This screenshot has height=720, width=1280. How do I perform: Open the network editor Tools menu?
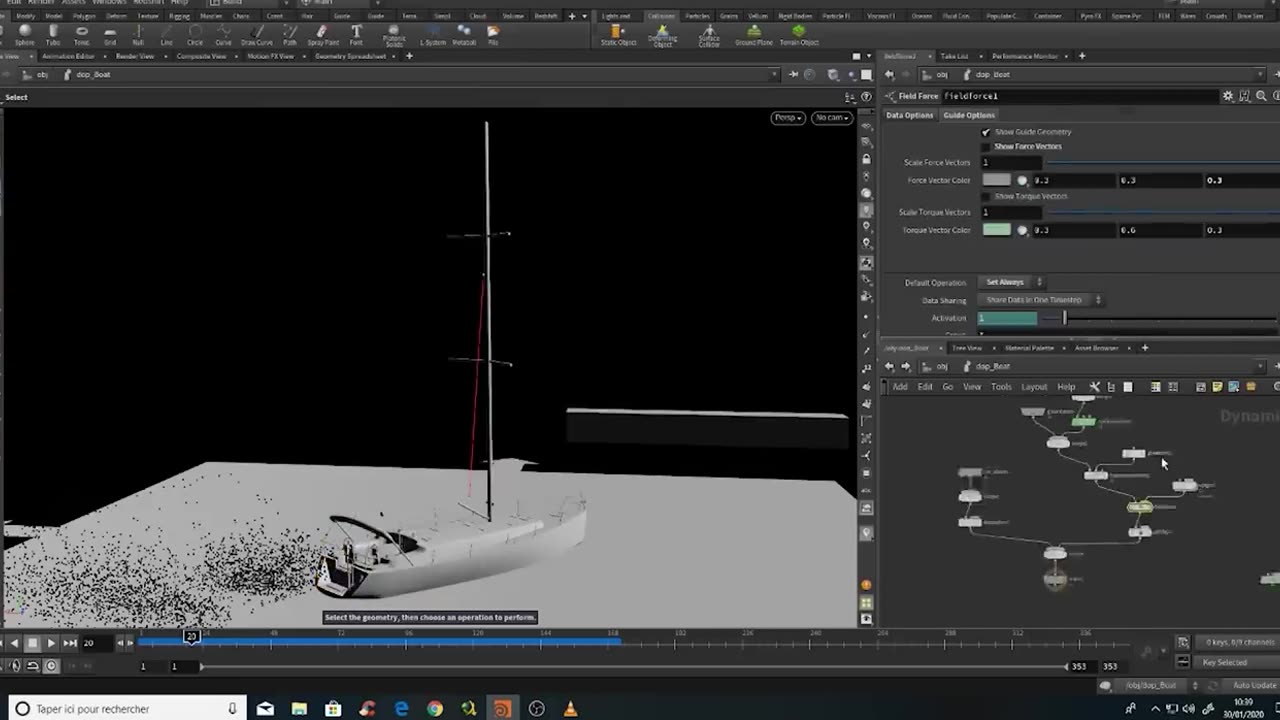pos(1001,387)
